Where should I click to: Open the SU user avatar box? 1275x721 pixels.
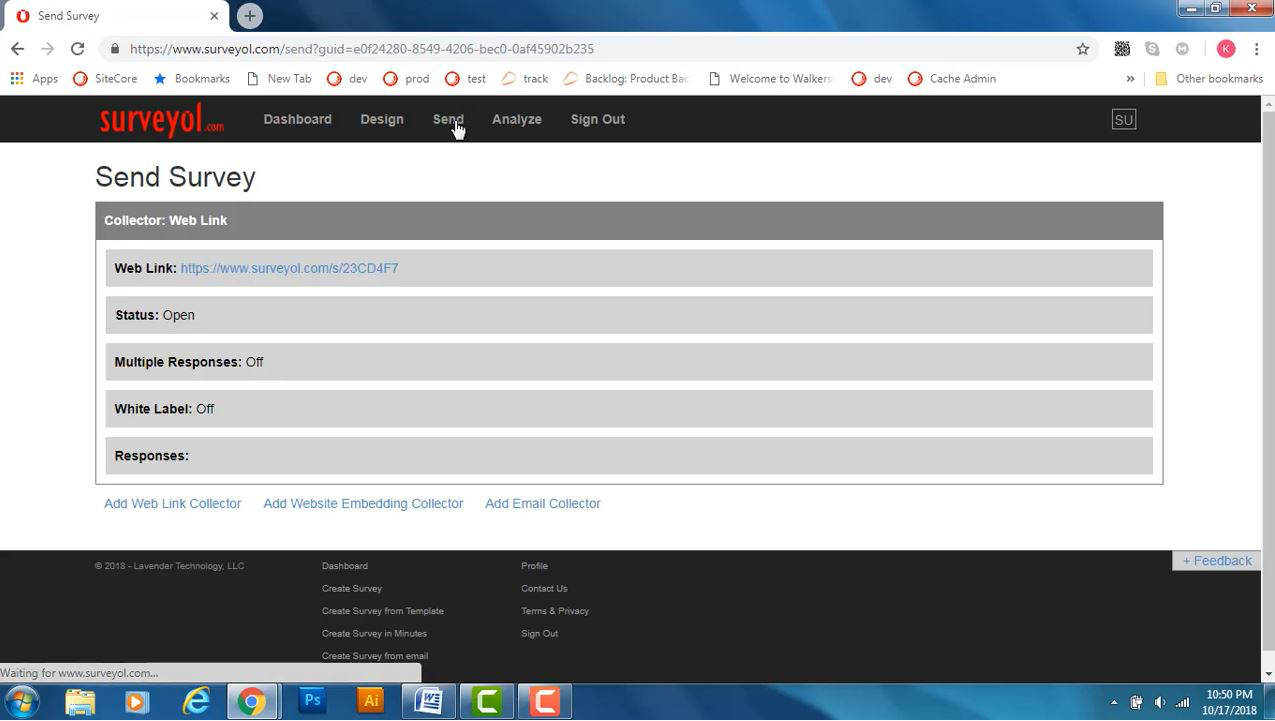pyautogui.click(x=1123, y=120)
